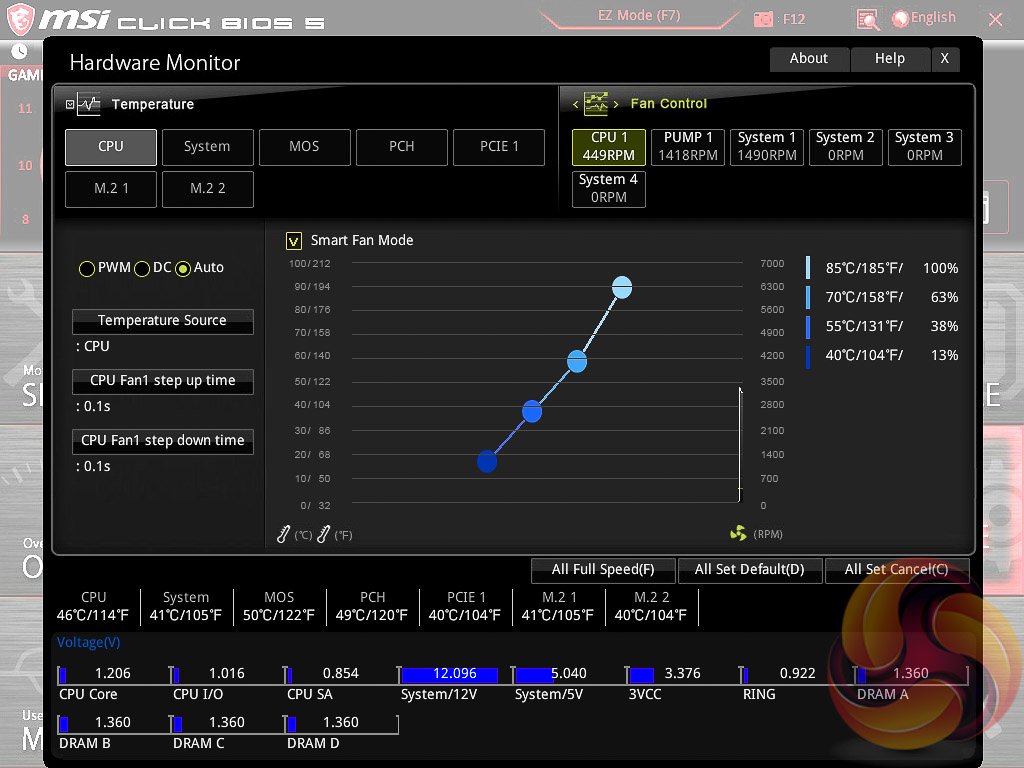
Task: Click the screenshot camera F12 icon
Action: [x=763, y=20]
